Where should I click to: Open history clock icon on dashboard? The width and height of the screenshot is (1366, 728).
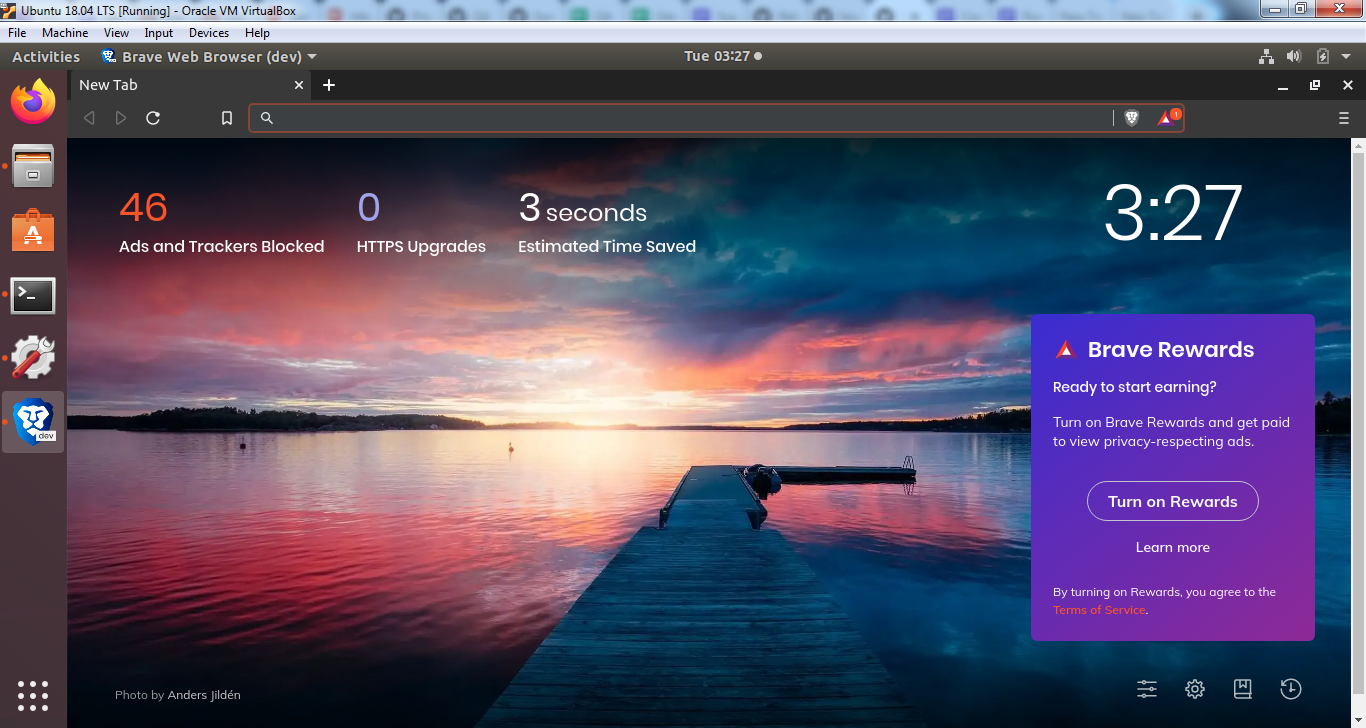pos(1291,688)
